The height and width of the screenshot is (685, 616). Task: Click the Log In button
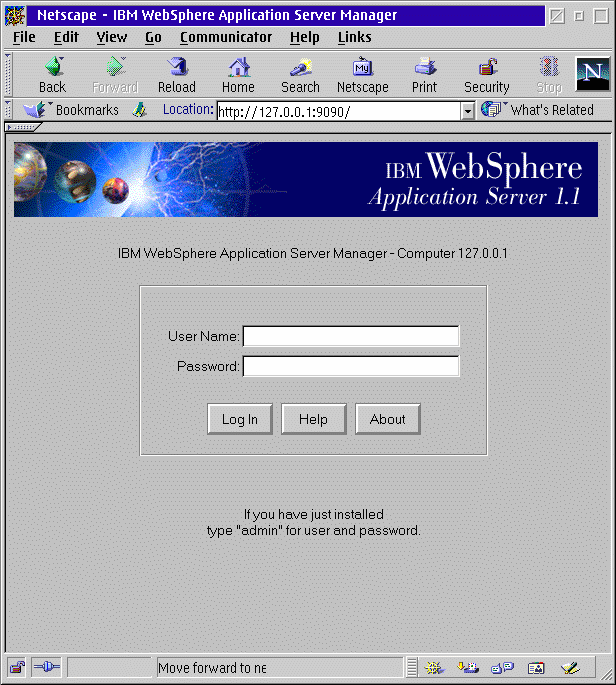tap(240, 419)
